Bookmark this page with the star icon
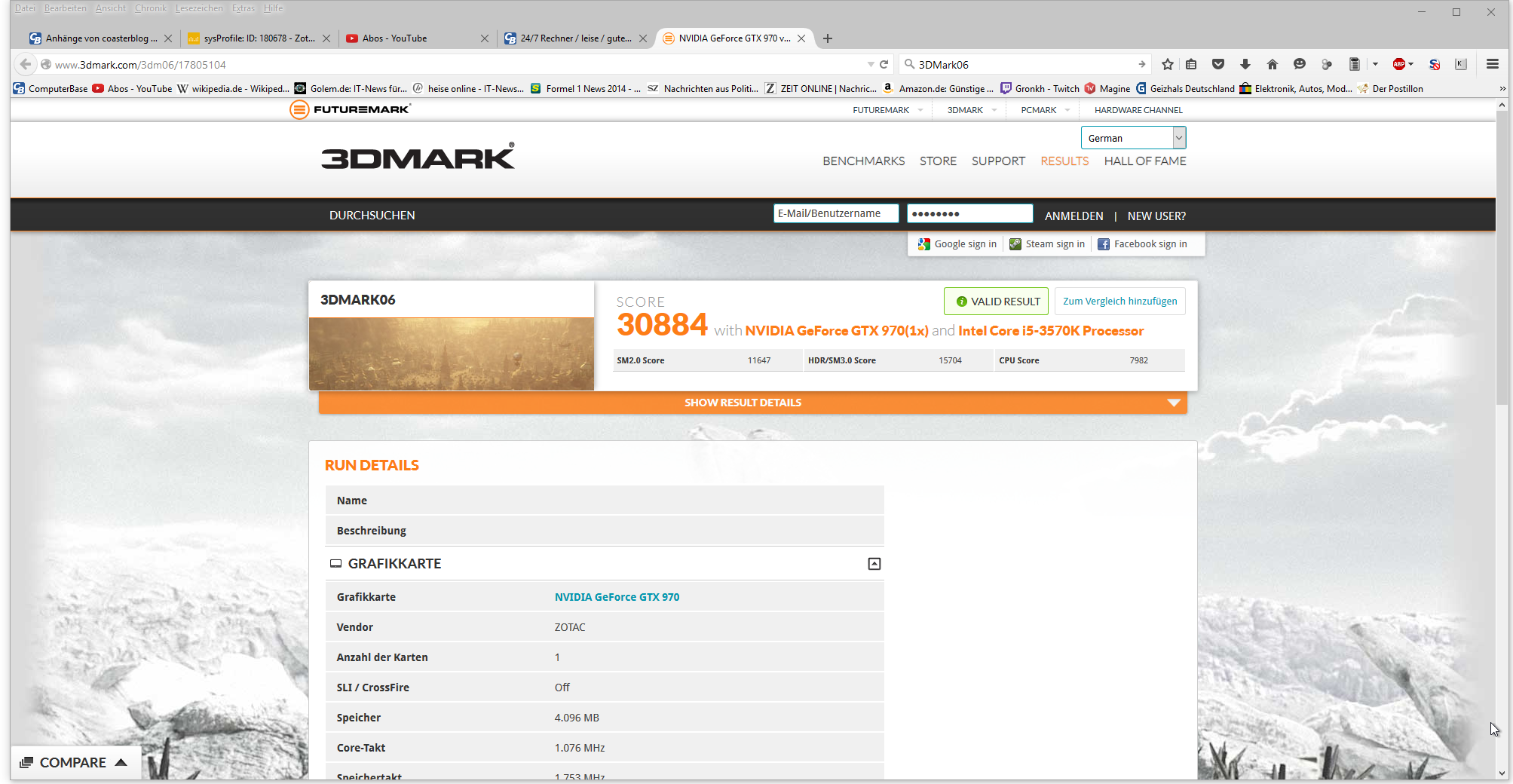 click(x=1168, y=64)
